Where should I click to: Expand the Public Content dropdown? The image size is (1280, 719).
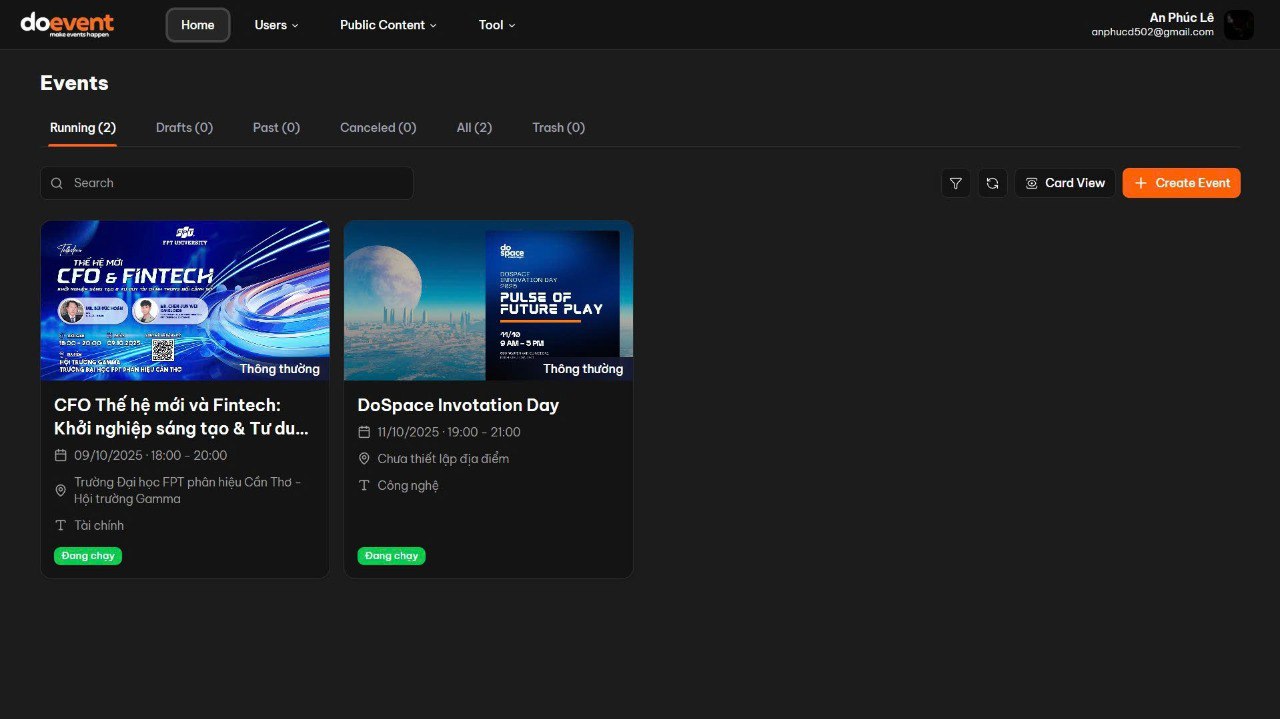(388, 25)
